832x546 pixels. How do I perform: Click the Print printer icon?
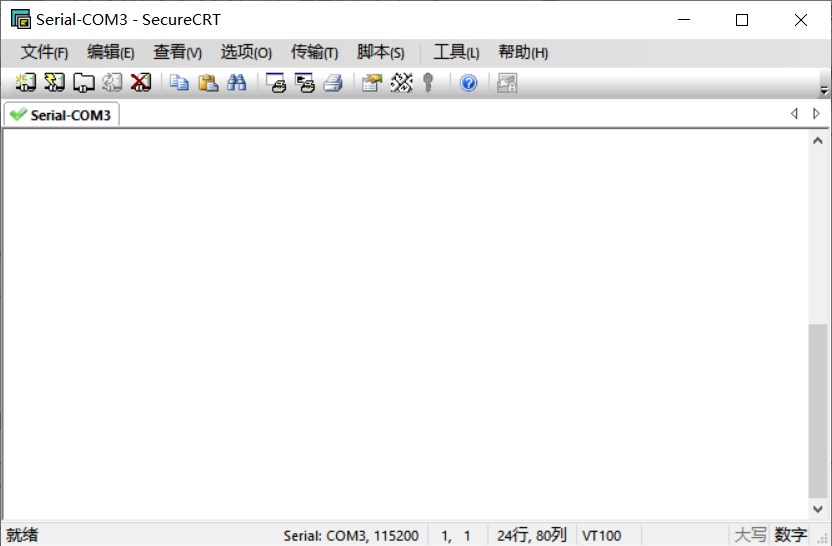pyautogui.click(x=333, y=83)
